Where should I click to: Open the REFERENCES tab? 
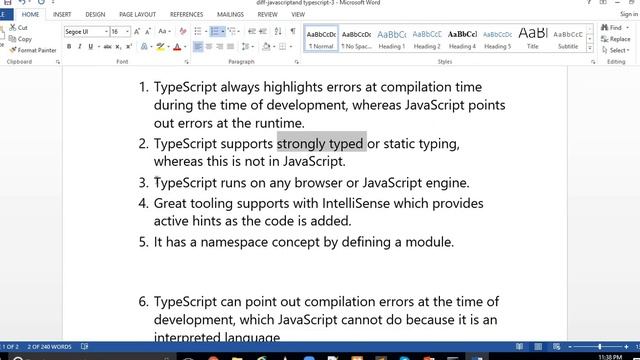187,14
